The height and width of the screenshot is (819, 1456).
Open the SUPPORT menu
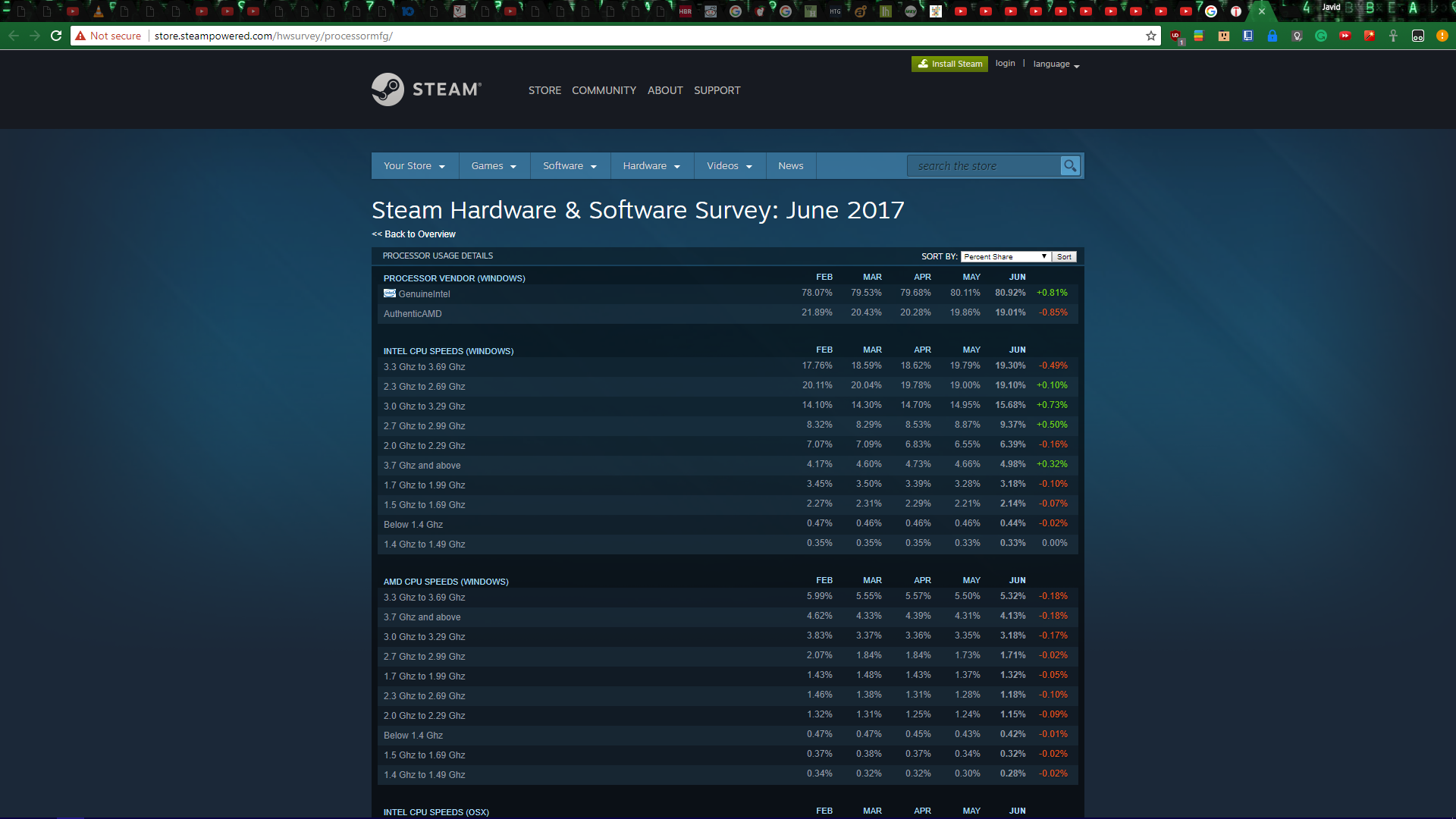click(717, 90)
